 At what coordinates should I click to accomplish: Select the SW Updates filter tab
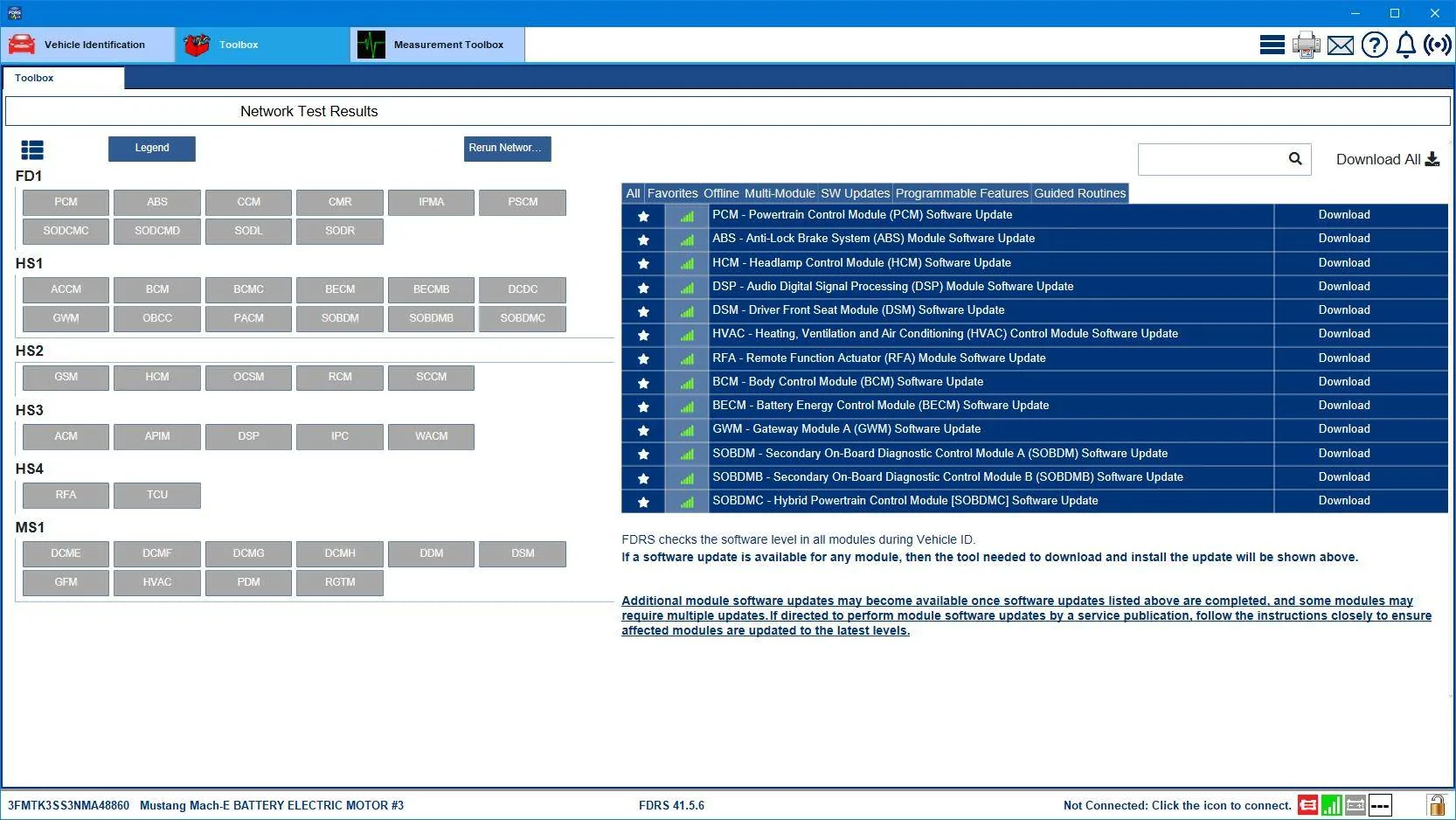tap(855, 193)
